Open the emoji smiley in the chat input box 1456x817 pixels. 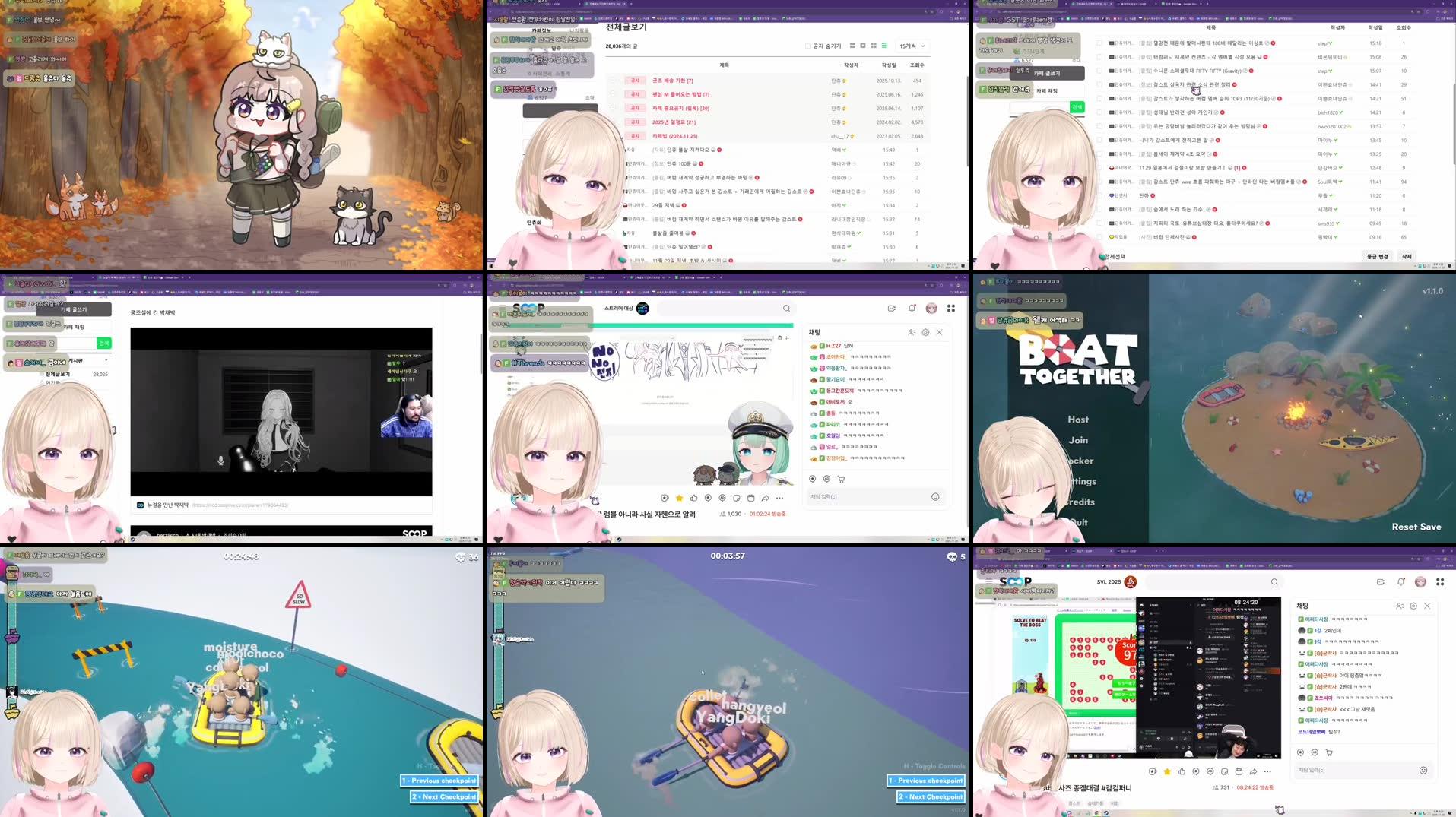tap(934, 496)
